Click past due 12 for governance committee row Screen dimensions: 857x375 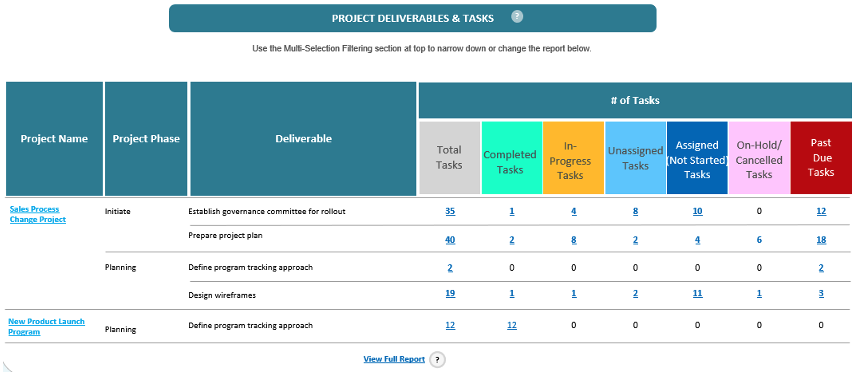[x=821, y=212]
